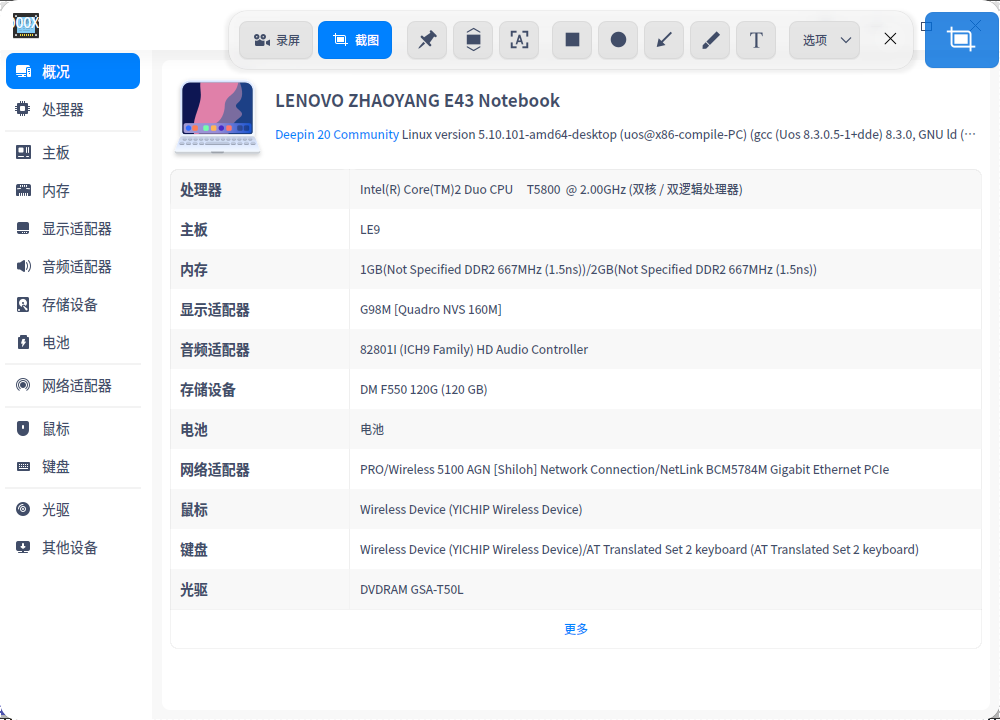Select 内存 in the sidebar
Screen dimensions: 1000x720
(x=56, y=191)
